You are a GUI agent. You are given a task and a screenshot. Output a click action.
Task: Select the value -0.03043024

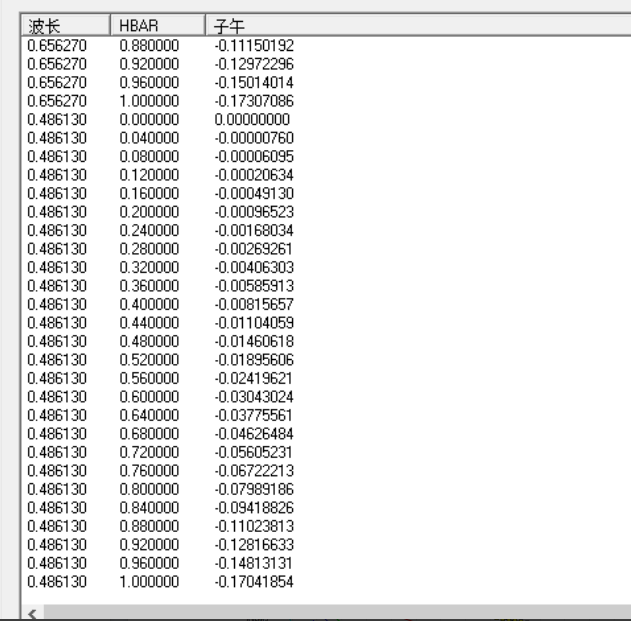click(254, 397)
